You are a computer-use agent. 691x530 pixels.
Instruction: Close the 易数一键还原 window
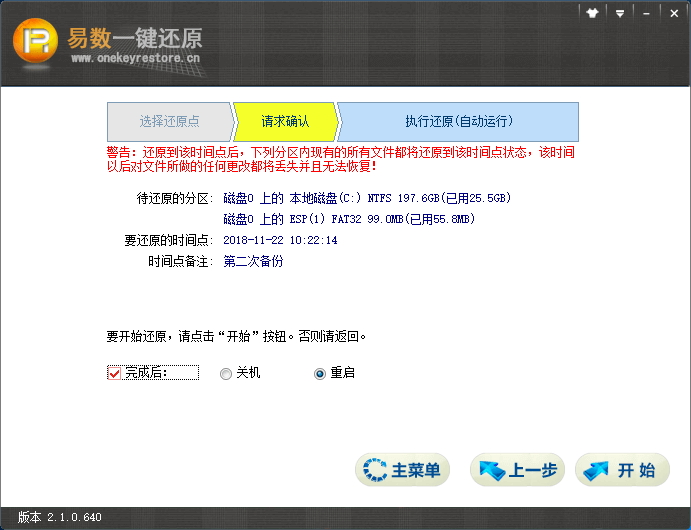(x=672, y=13)
